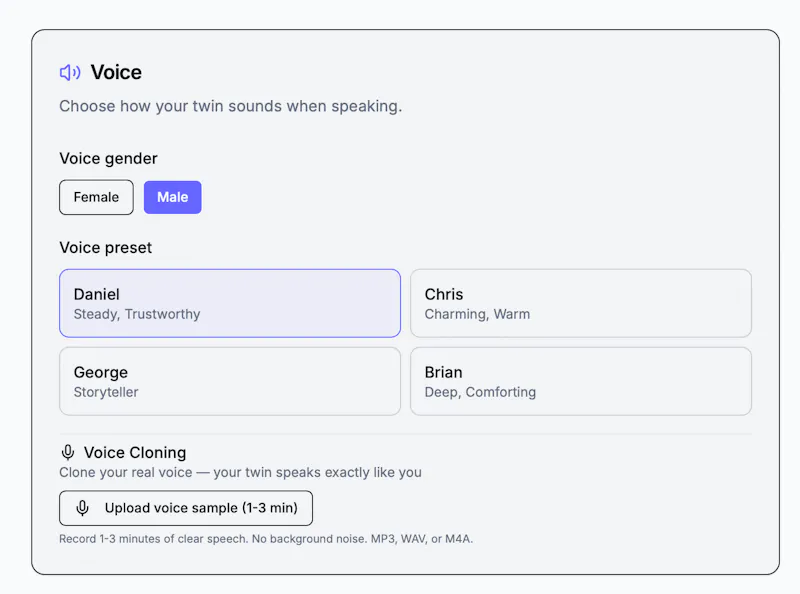Click the 'Clone your real voice' description
The width and height of the screenshot is (800, 594).
click(x=240, y=473)
